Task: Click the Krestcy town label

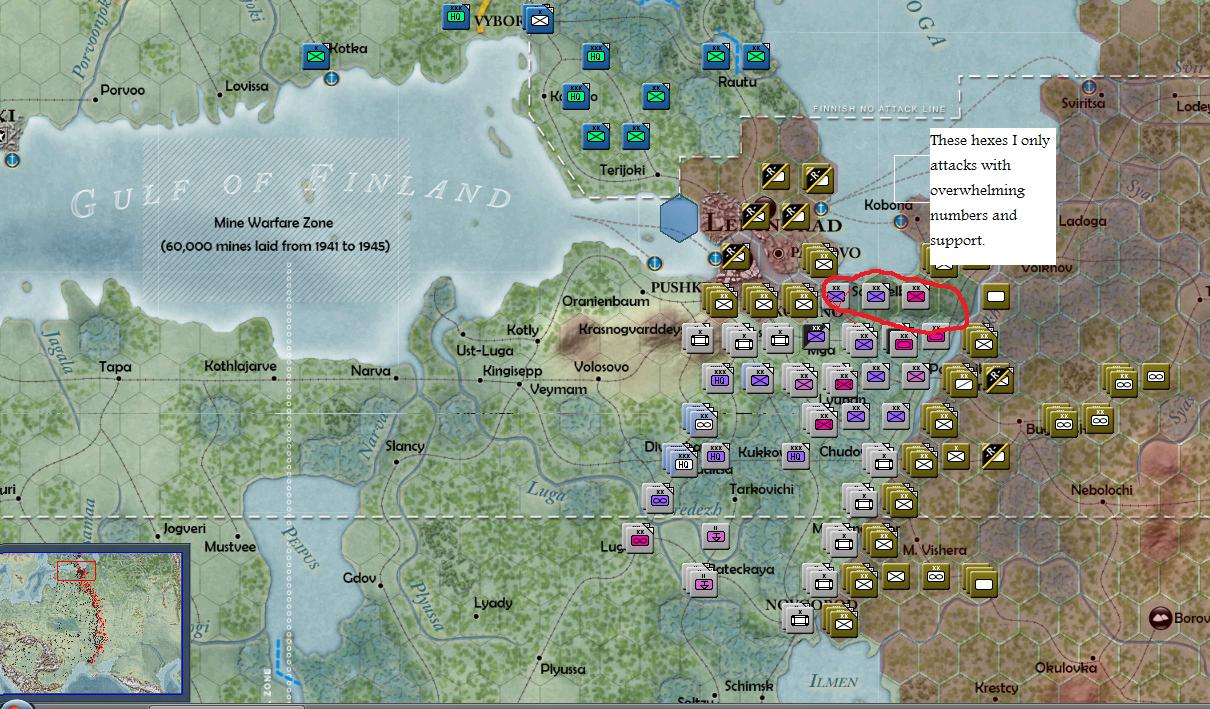Action: tap(996, 688)
